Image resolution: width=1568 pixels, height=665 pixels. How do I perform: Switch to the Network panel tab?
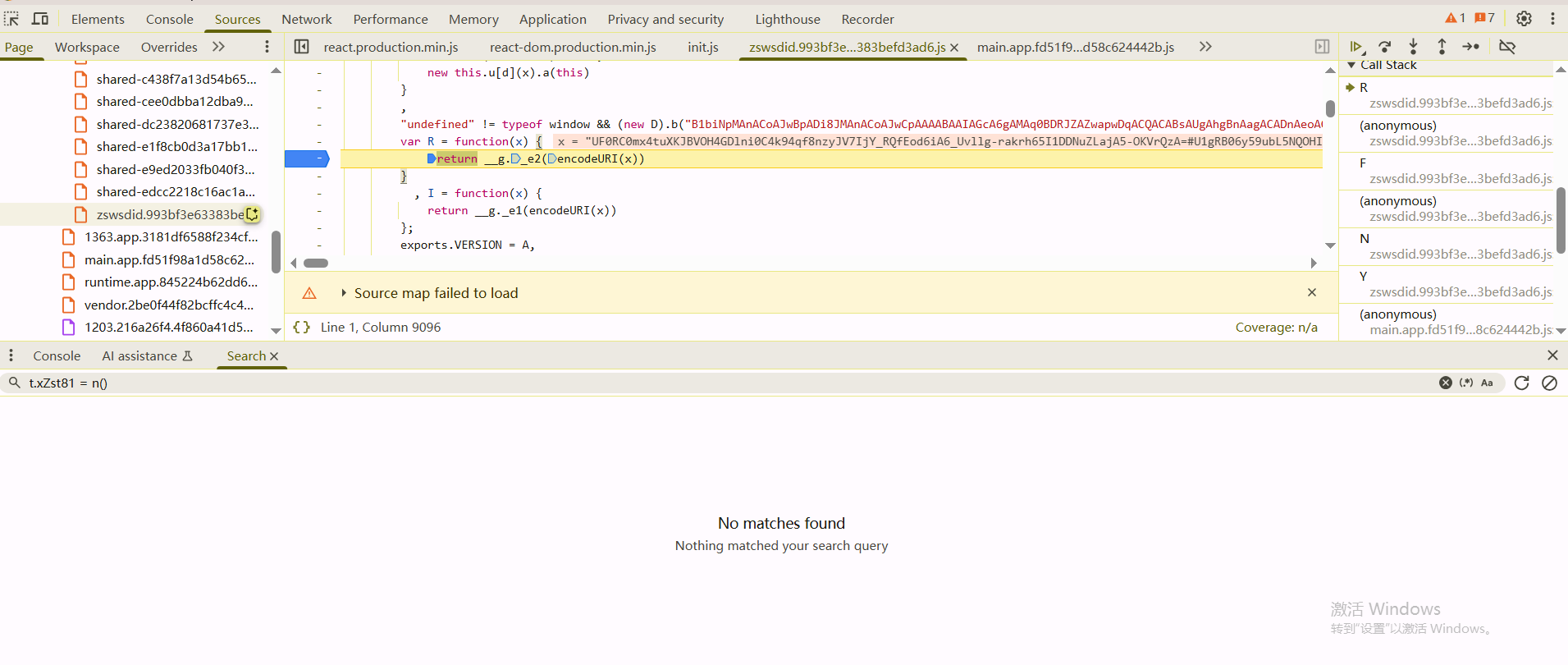[306, 19]
